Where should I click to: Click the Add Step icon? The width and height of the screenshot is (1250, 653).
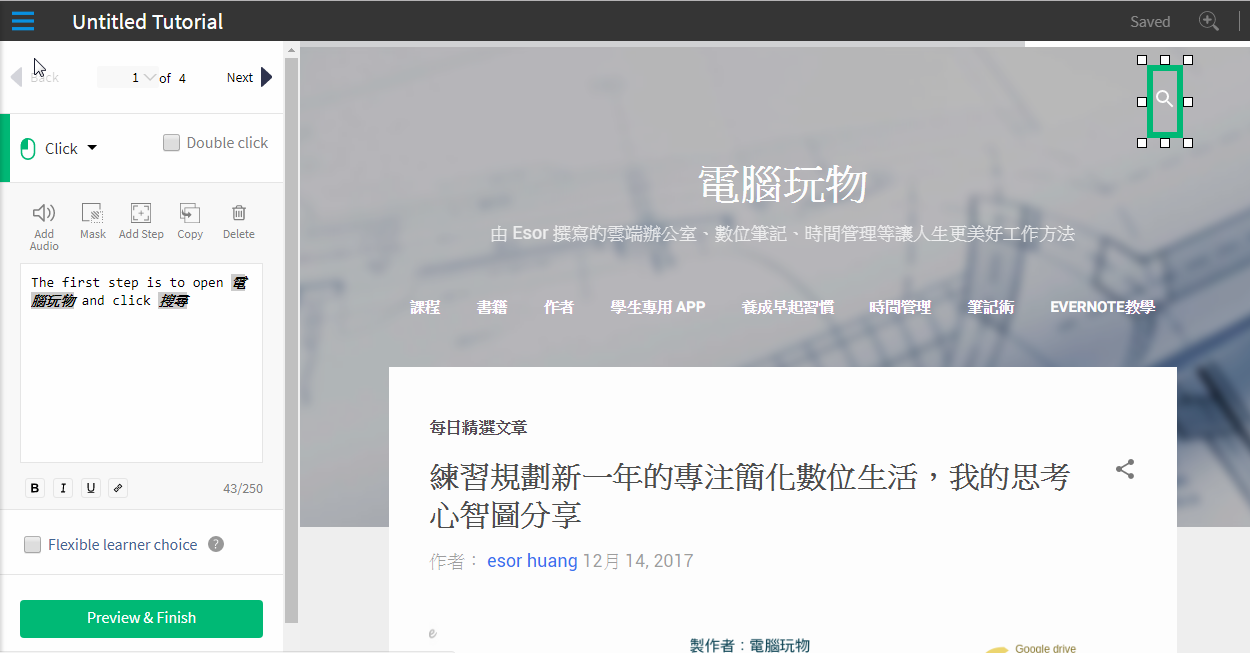click(141, 213)
